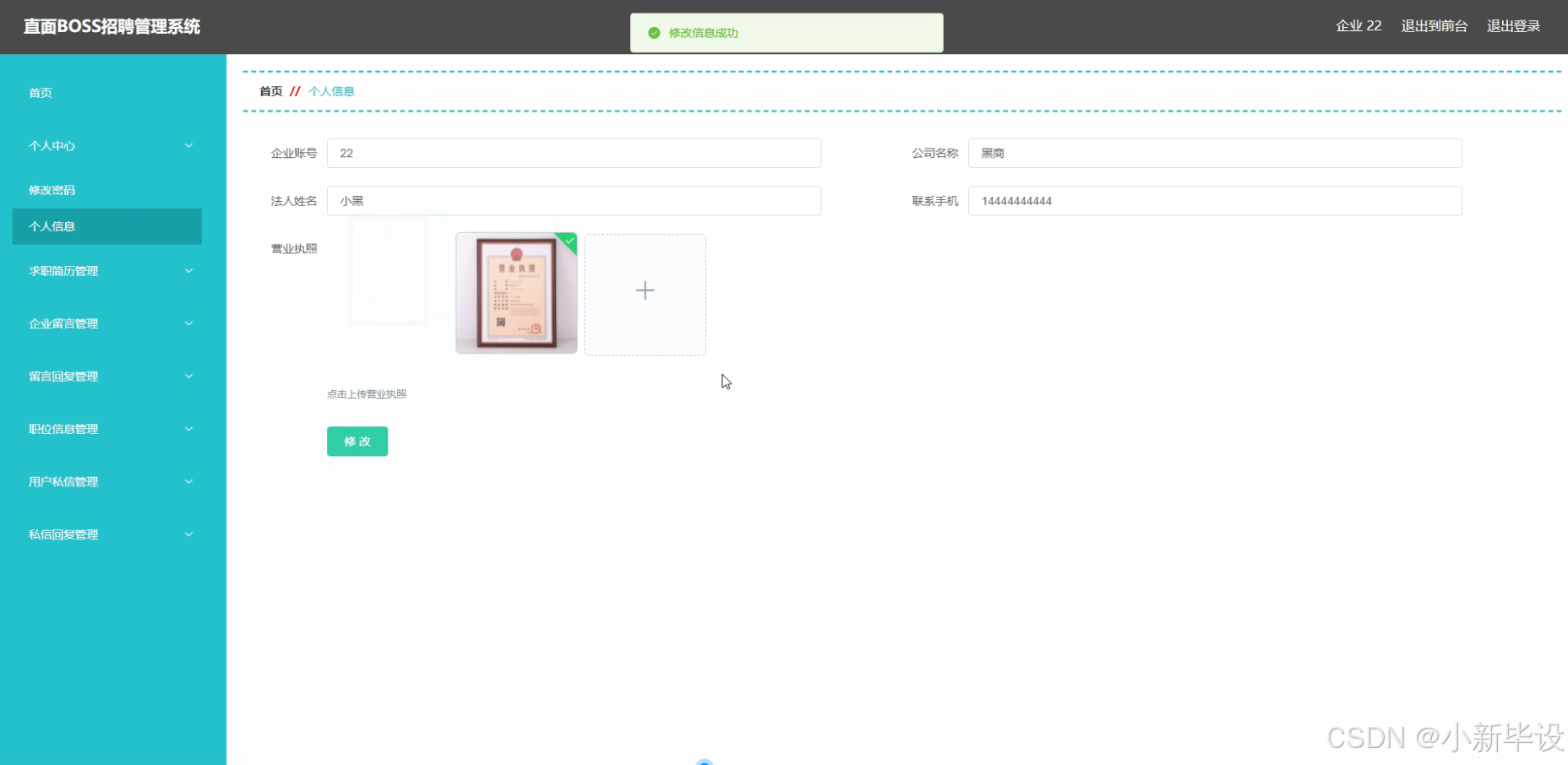Expand the 用户私信管理 sidebar menu

(106, 481)
